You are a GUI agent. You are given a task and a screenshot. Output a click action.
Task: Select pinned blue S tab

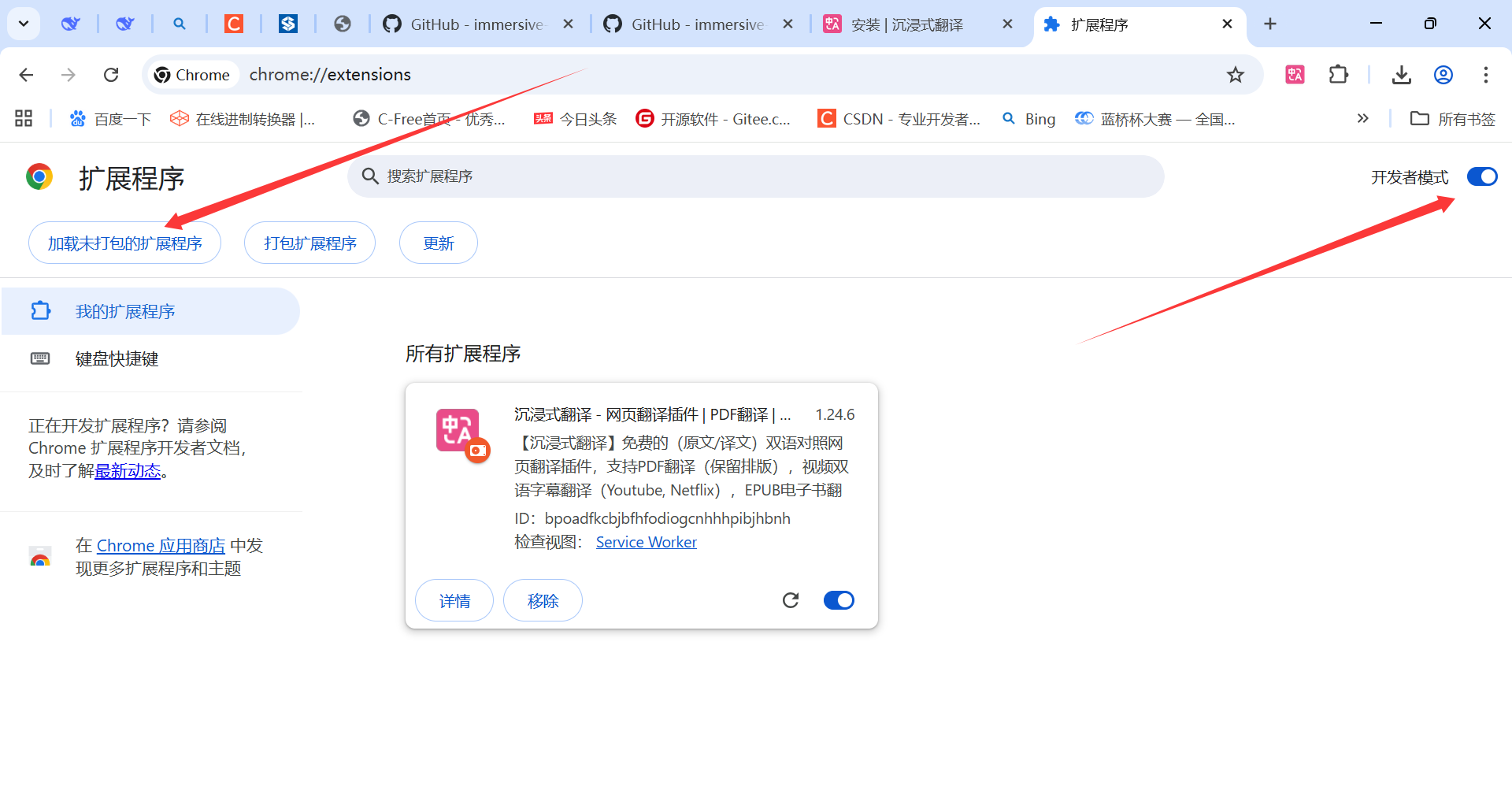288,24
